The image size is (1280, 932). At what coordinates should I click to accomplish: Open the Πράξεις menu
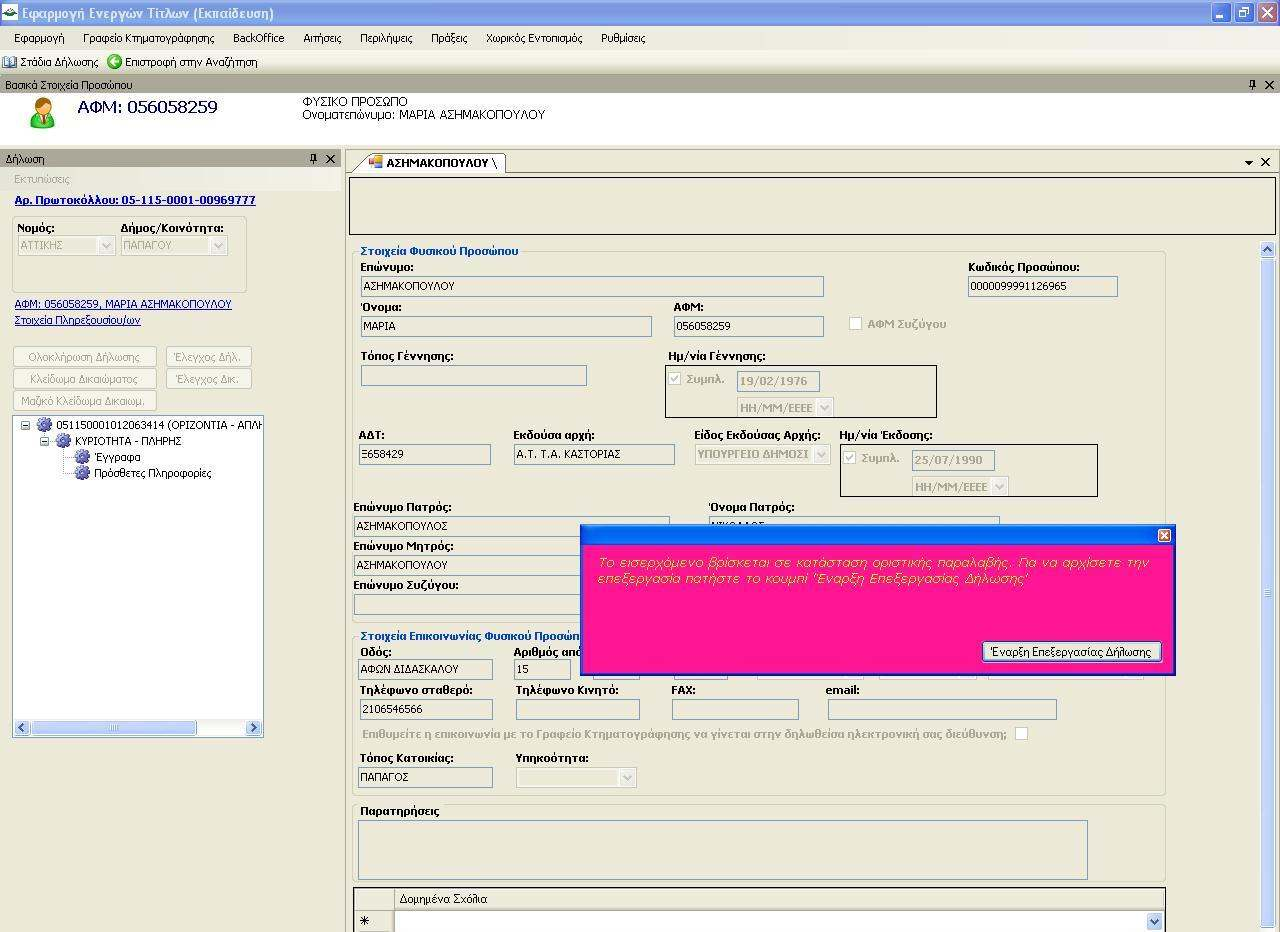tap(449, 38)
